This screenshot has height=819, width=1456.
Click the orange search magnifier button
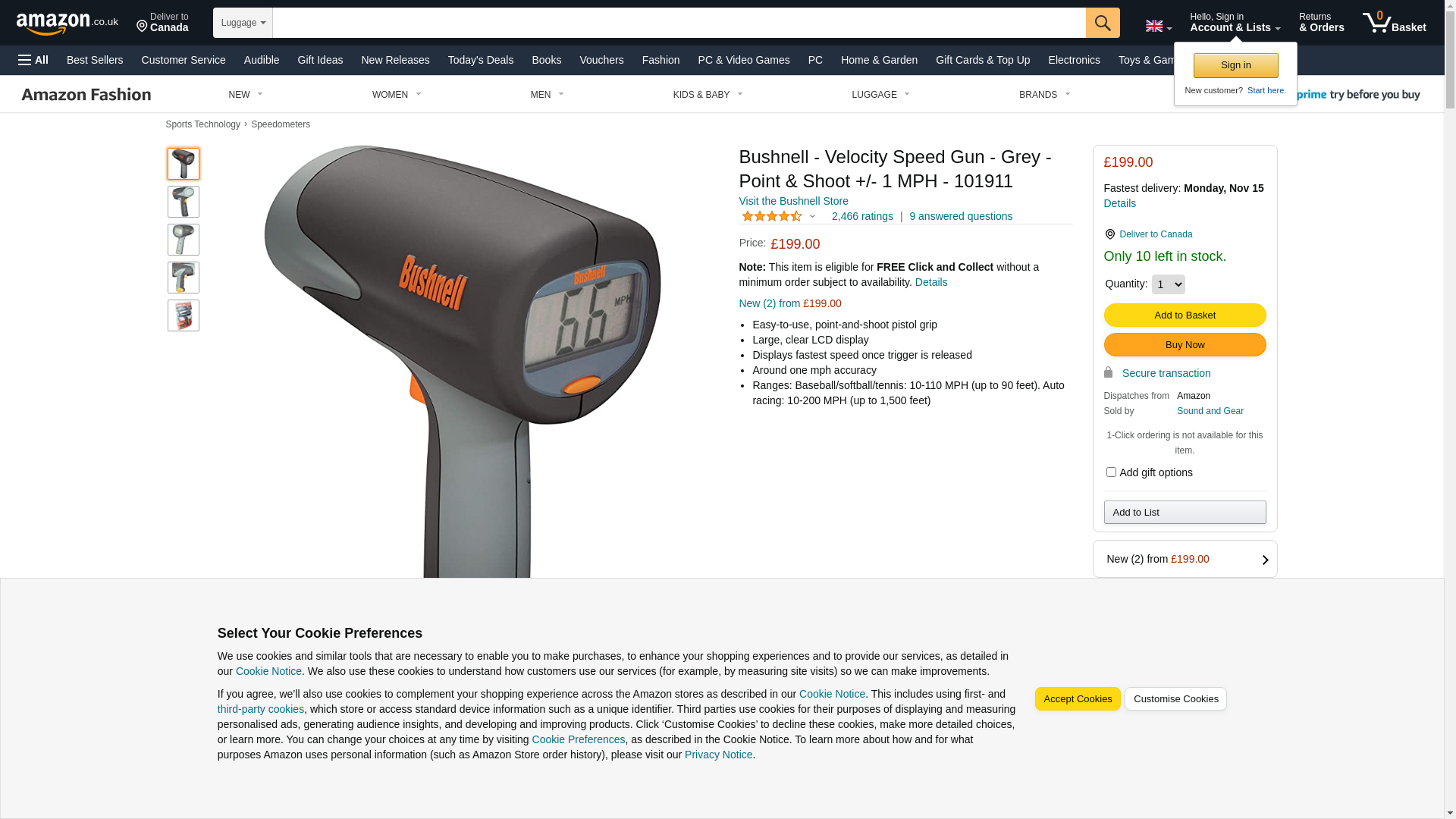click(1103, 23)
